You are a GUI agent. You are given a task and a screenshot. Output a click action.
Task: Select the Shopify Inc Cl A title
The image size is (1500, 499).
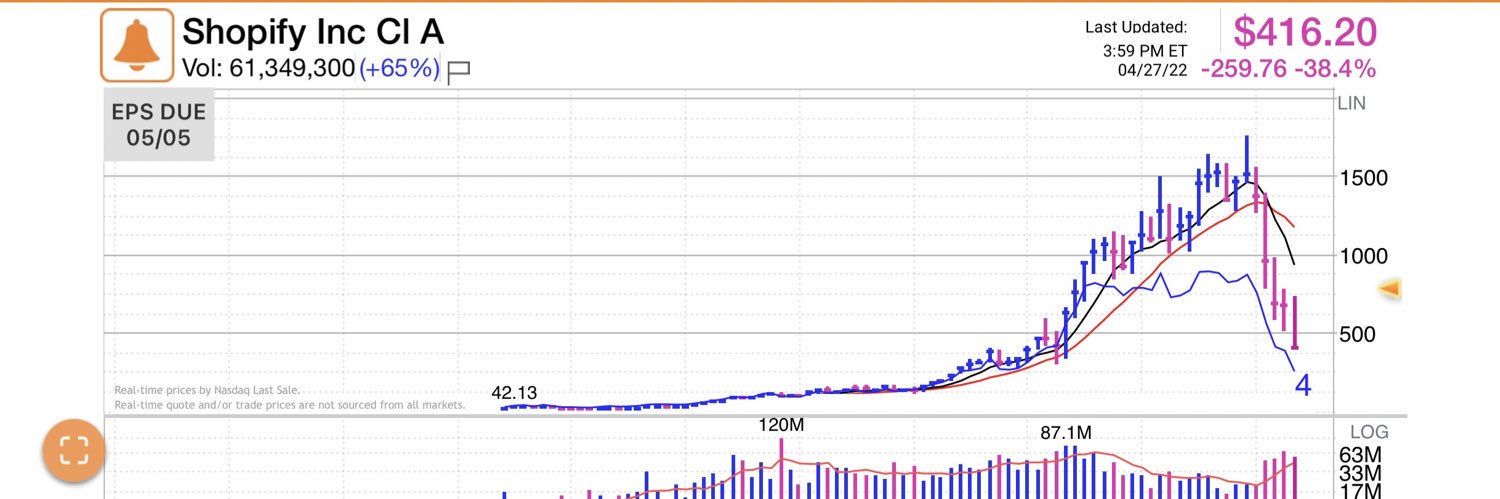coord(313,31)
